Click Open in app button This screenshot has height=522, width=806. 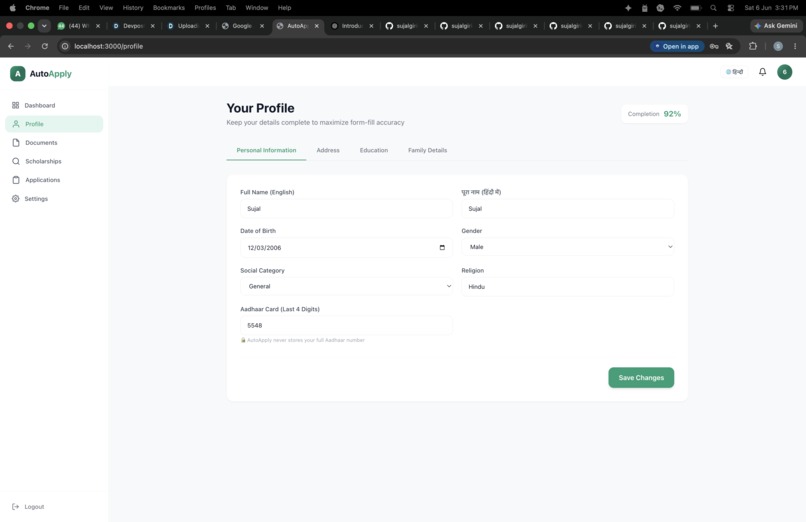point(677,46)
